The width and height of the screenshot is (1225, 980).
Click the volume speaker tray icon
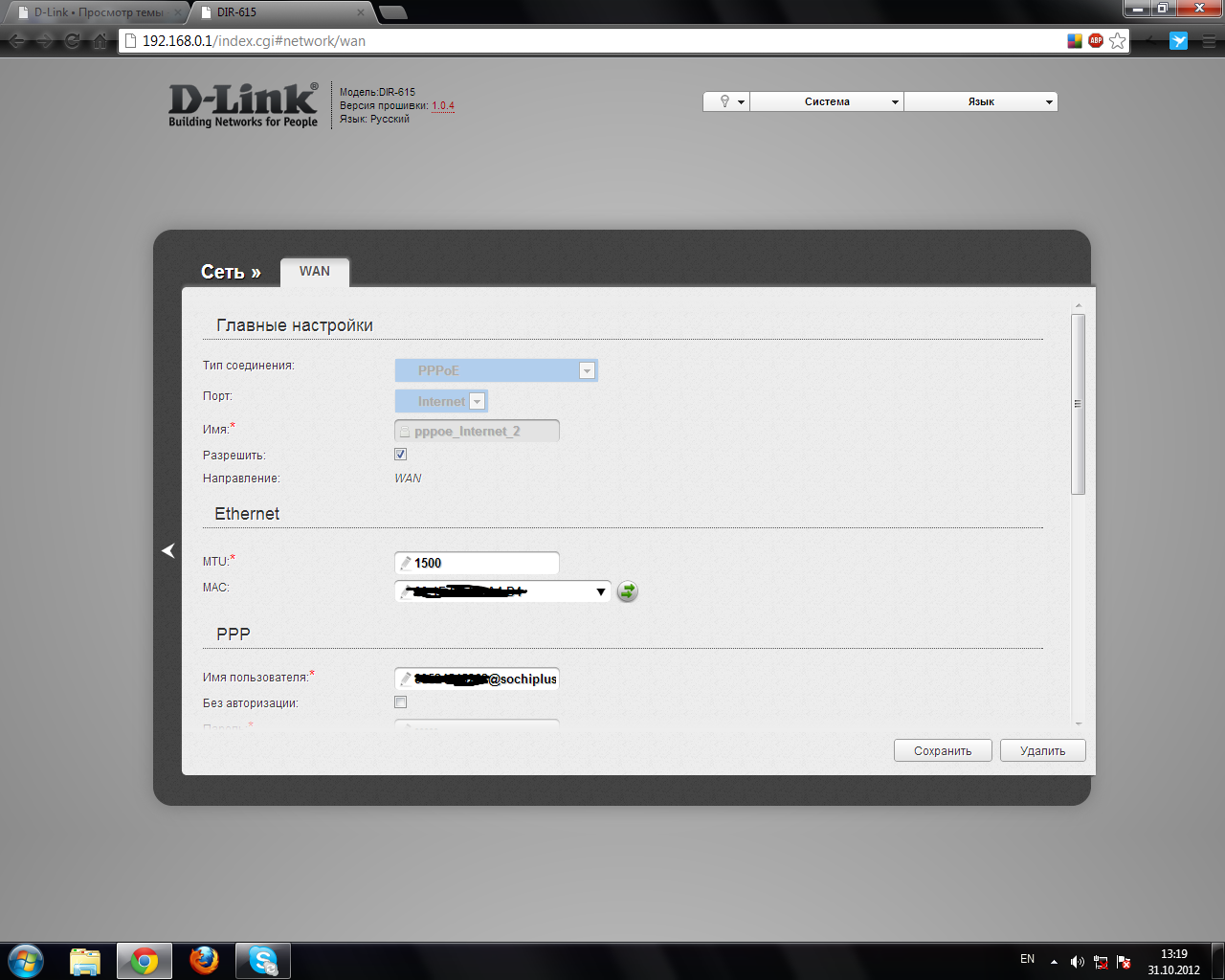(1078, 961)
